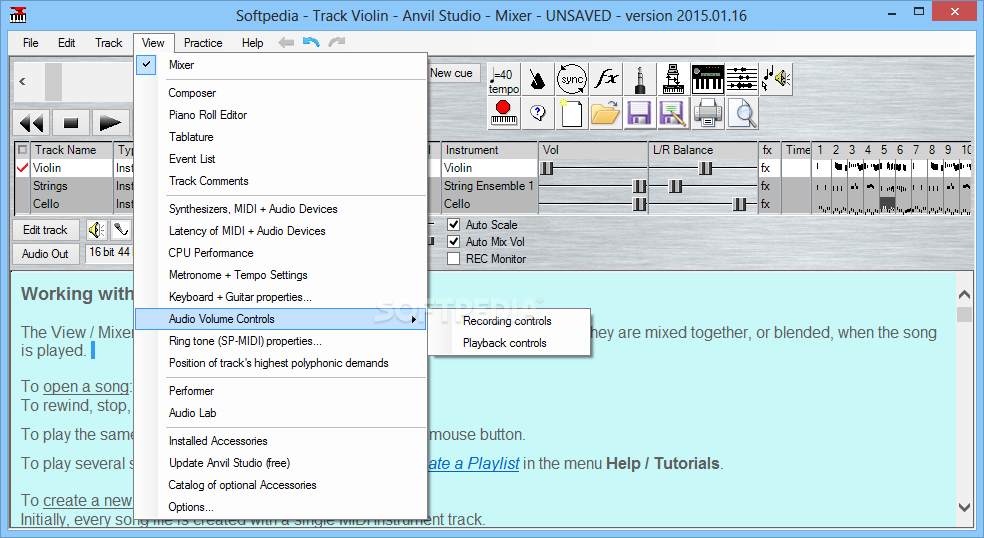The height and width of the screenshot is (538, 984).
Task: Open the fx effects toolbar icon
Action: pyautogui.click(x=606, y=79)
